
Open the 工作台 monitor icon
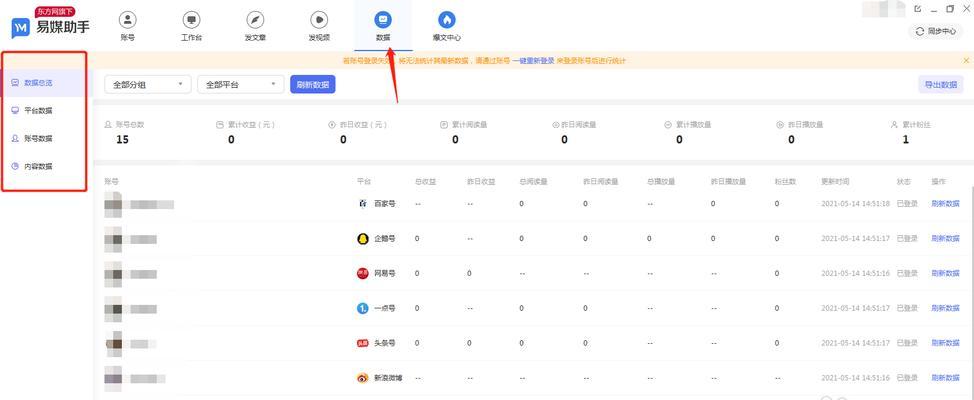(191, 20)
